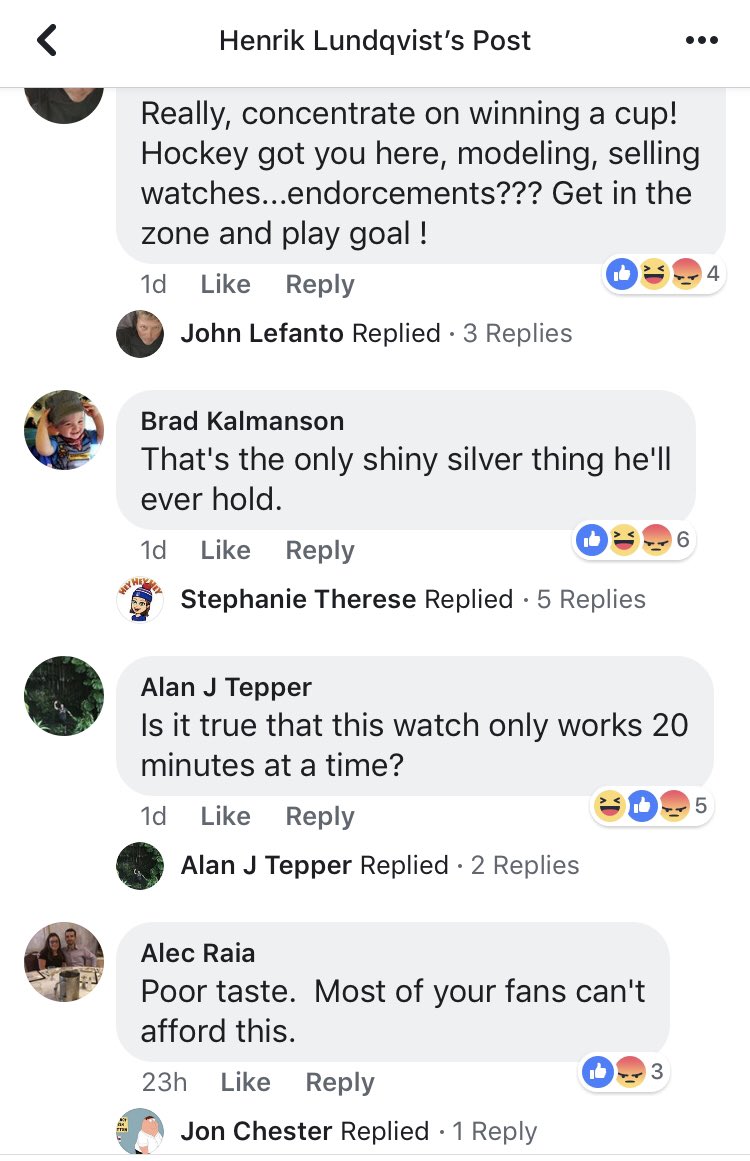750x1161 pixels.
Task: Like Alec Raia's comment
Action: coord(245,1082)
